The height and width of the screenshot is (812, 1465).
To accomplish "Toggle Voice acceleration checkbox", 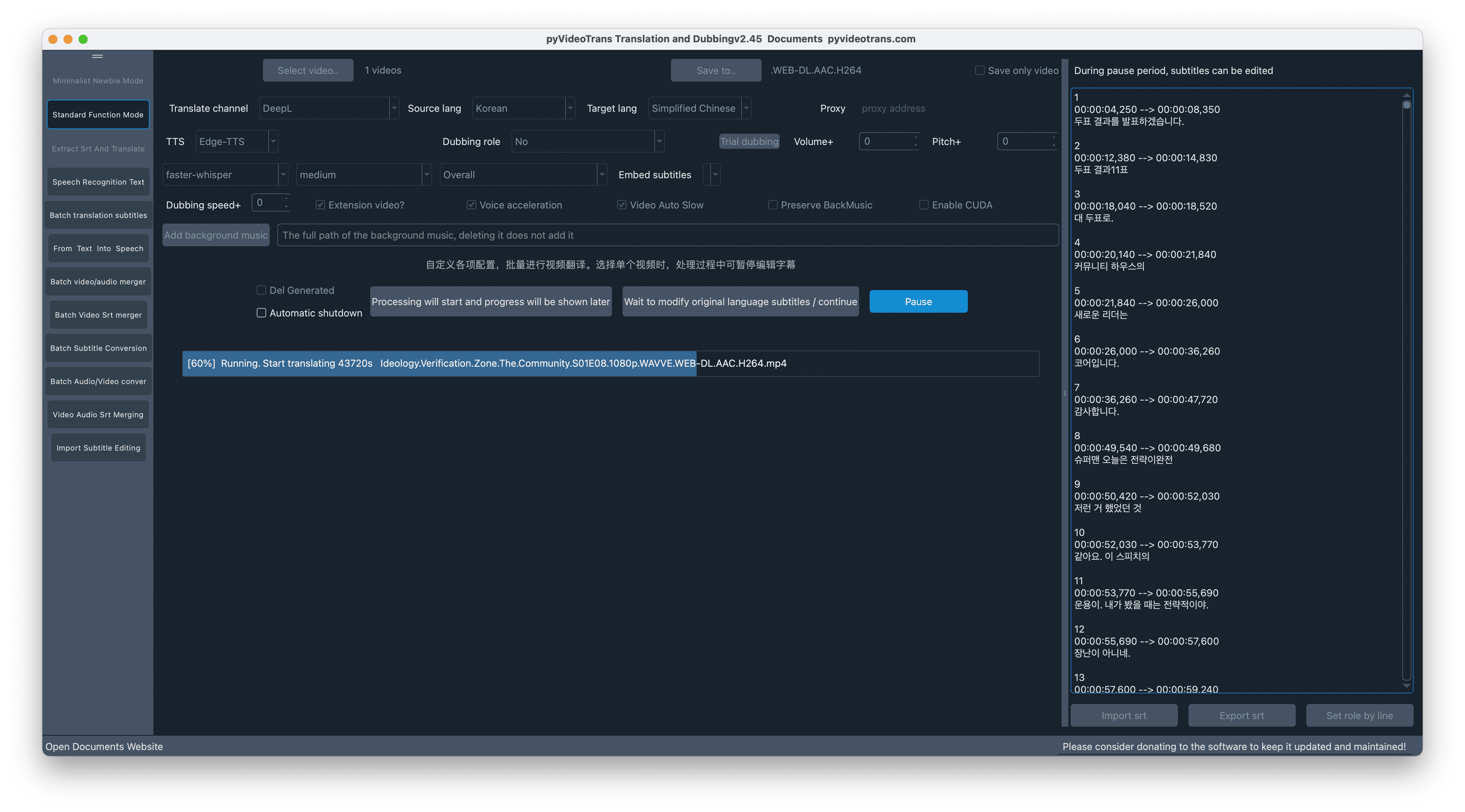I will 471,205.
